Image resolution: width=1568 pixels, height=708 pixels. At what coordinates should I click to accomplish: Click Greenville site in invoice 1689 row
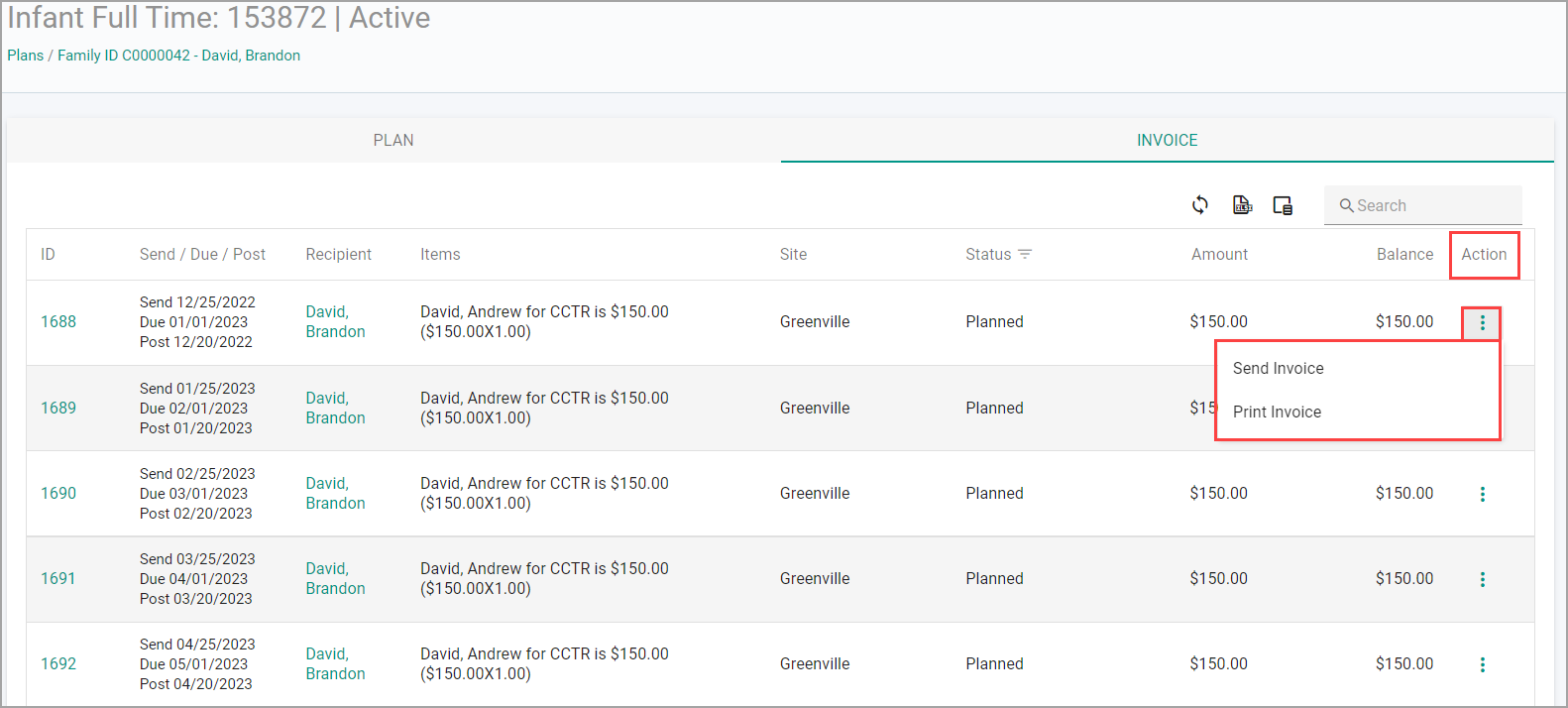tap(815, 408)
